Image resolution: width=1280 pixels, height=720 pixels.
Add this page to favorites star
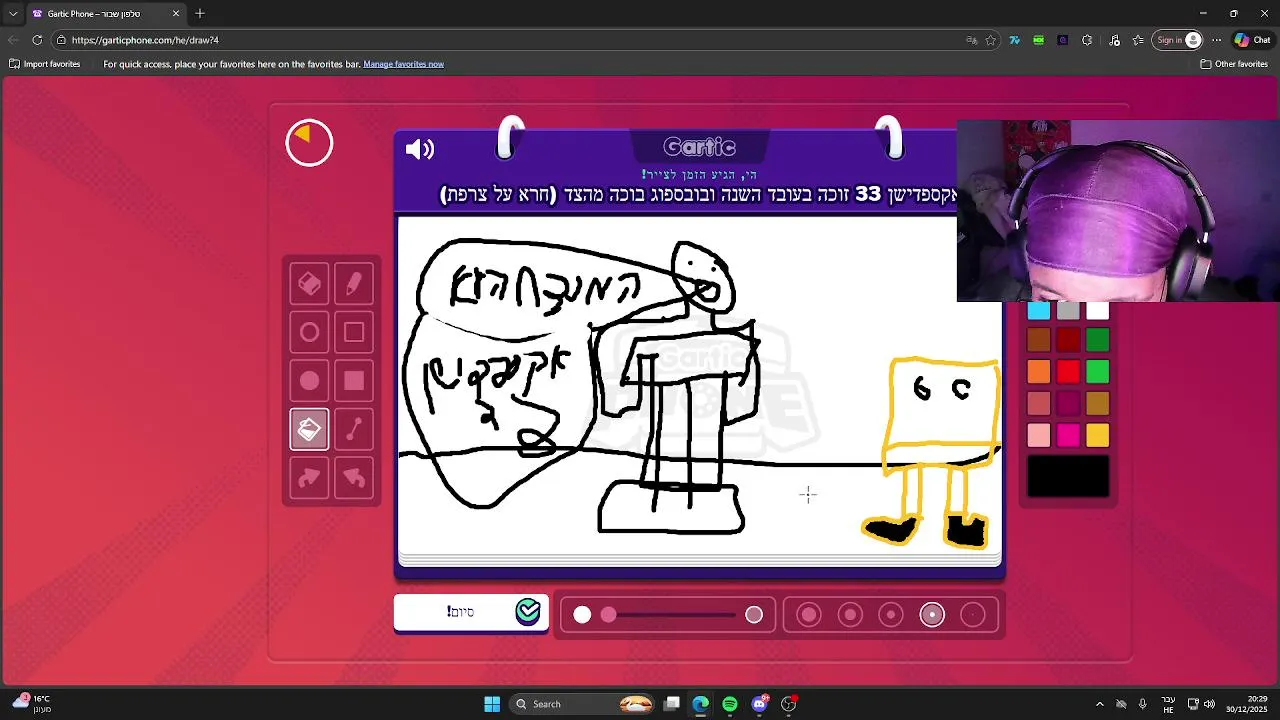point(991,40)
